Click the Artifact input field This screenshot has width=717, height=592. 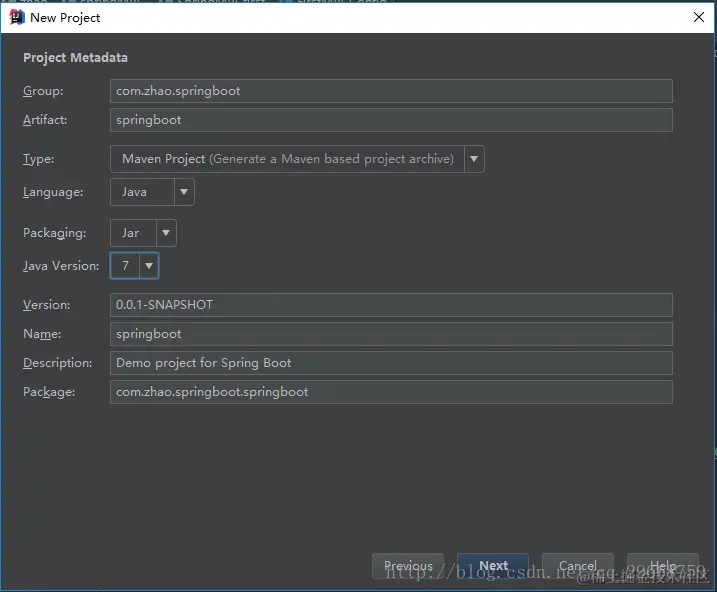[x=391, y=120]
